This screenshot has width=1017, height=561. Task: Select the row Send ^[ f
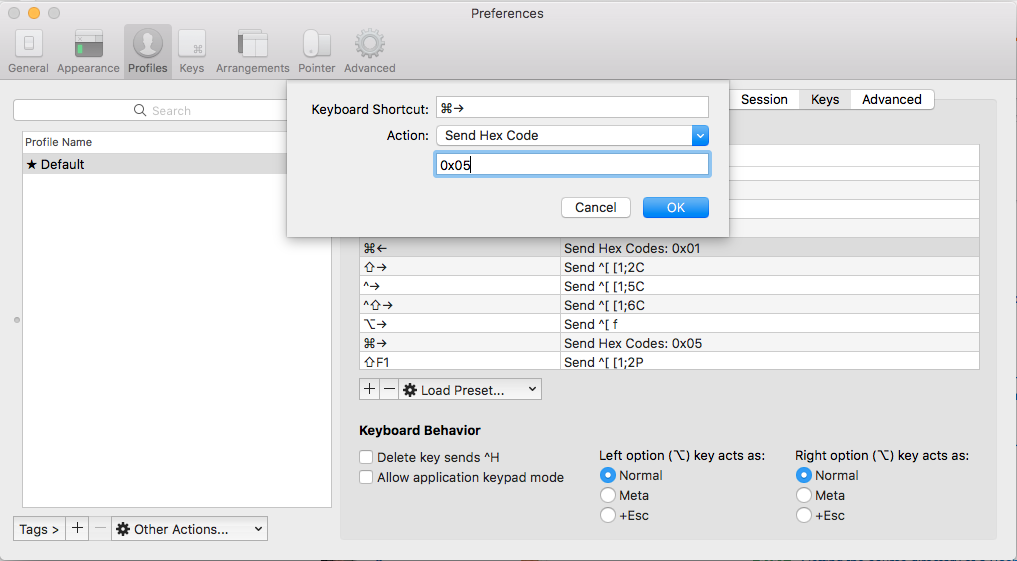[669, 324]
